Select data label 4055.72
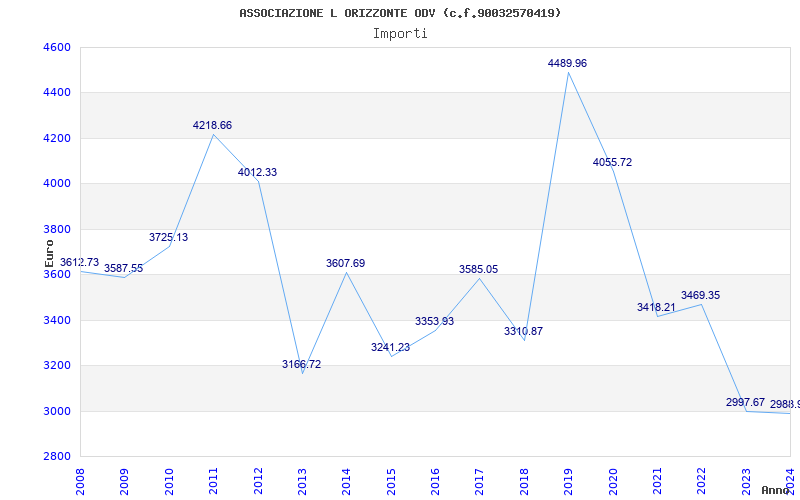 click(x=612, y=163)
